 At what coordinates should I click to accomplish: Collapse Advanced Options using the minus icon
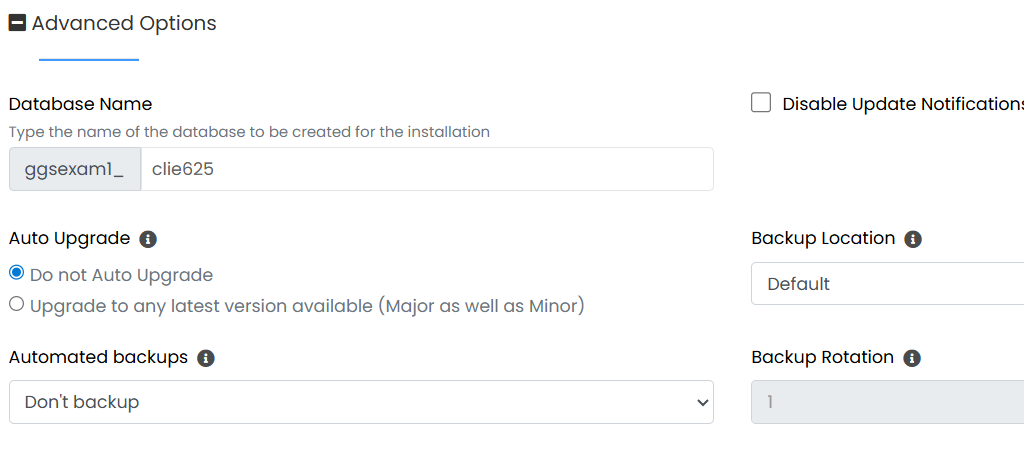tap(17, 23)
